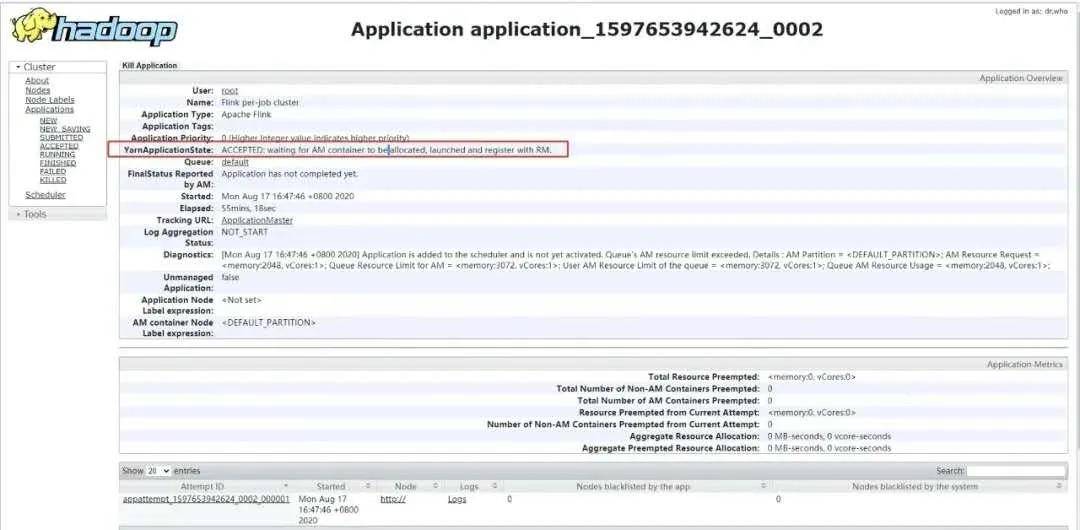
Task: Click the Application Overview header
Action: click(1021, 79)
